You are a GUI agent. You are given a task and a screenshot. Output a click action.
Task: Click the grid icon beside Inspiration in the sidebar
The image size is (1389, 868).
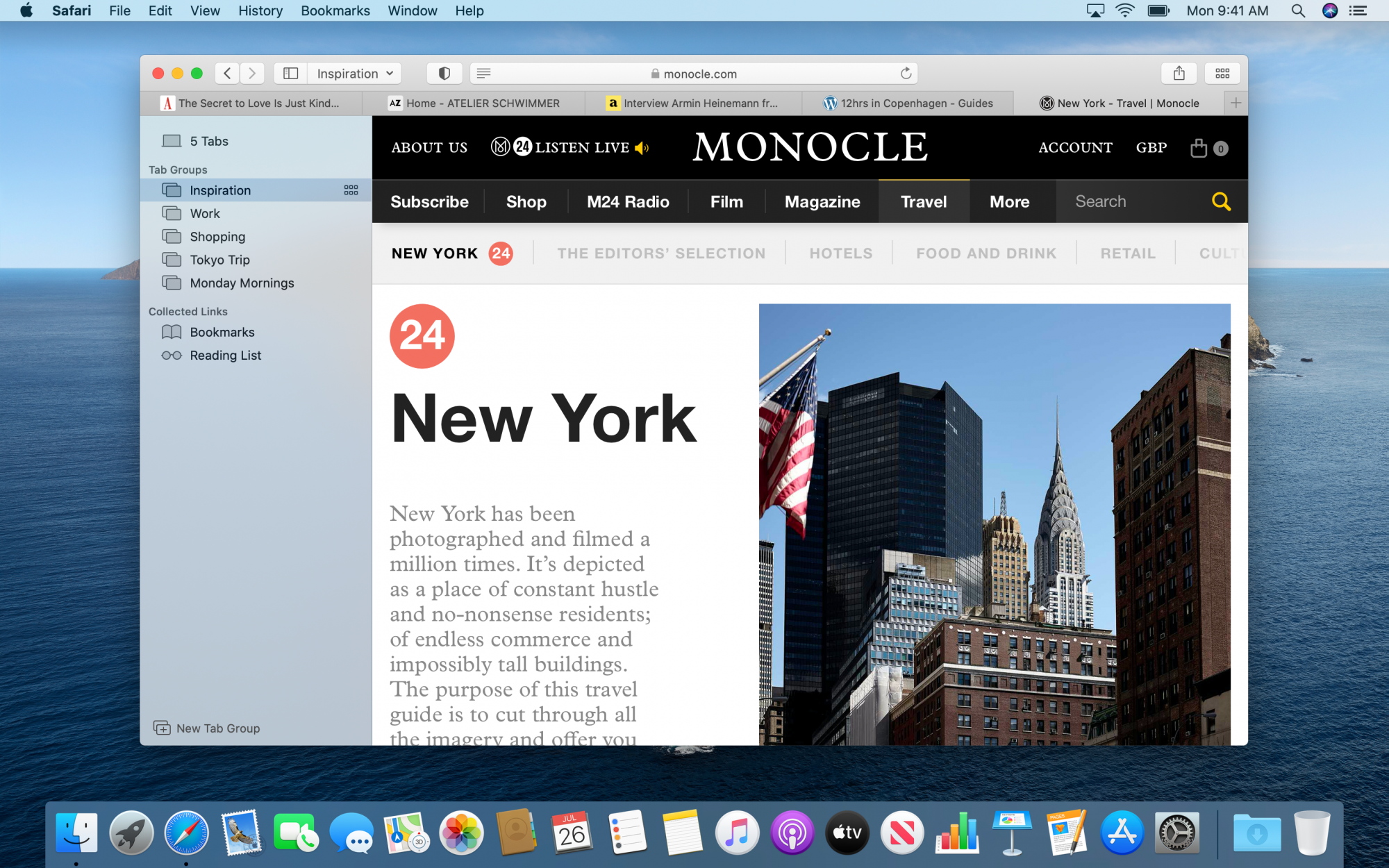pos(351,190)
